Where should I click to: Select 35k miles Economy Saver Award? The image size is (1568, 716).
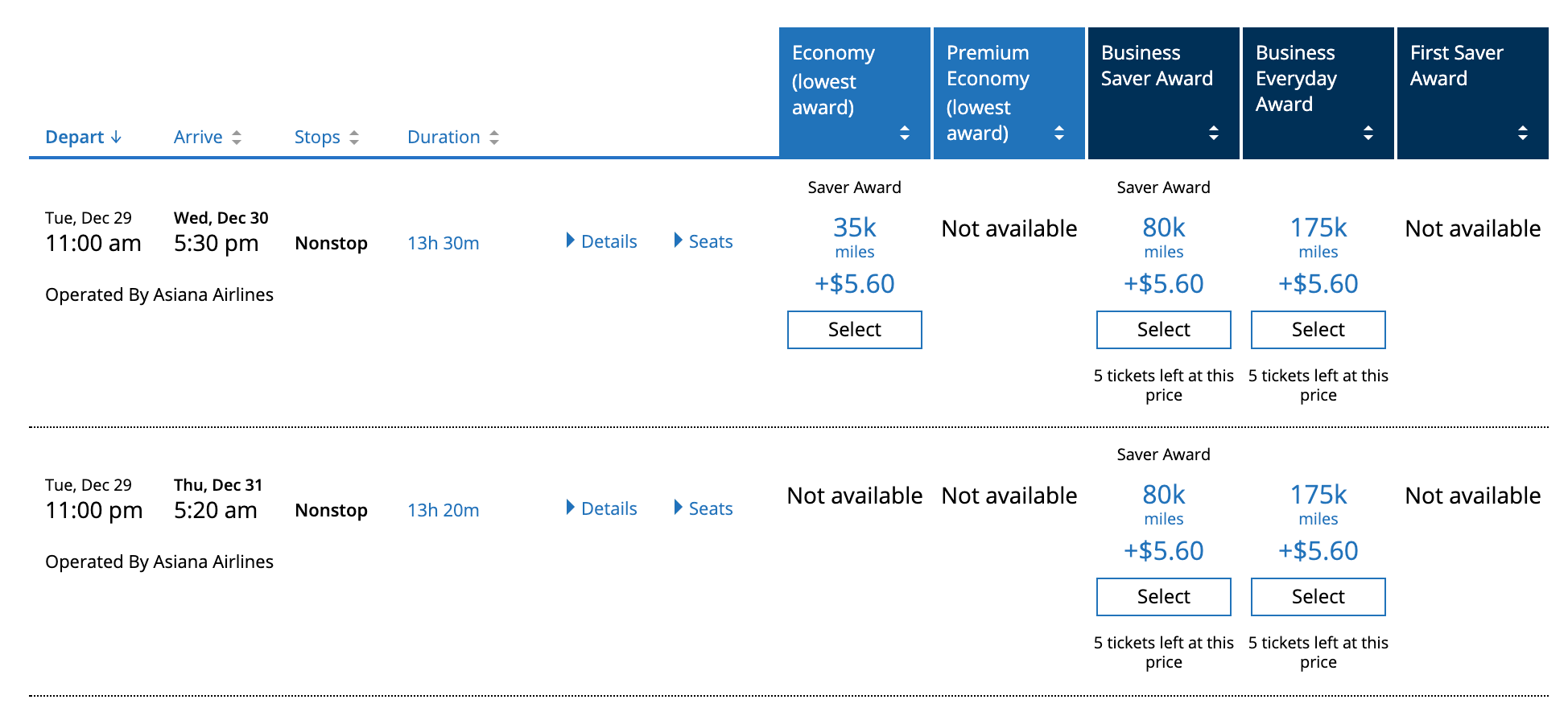tap(854, 330)
